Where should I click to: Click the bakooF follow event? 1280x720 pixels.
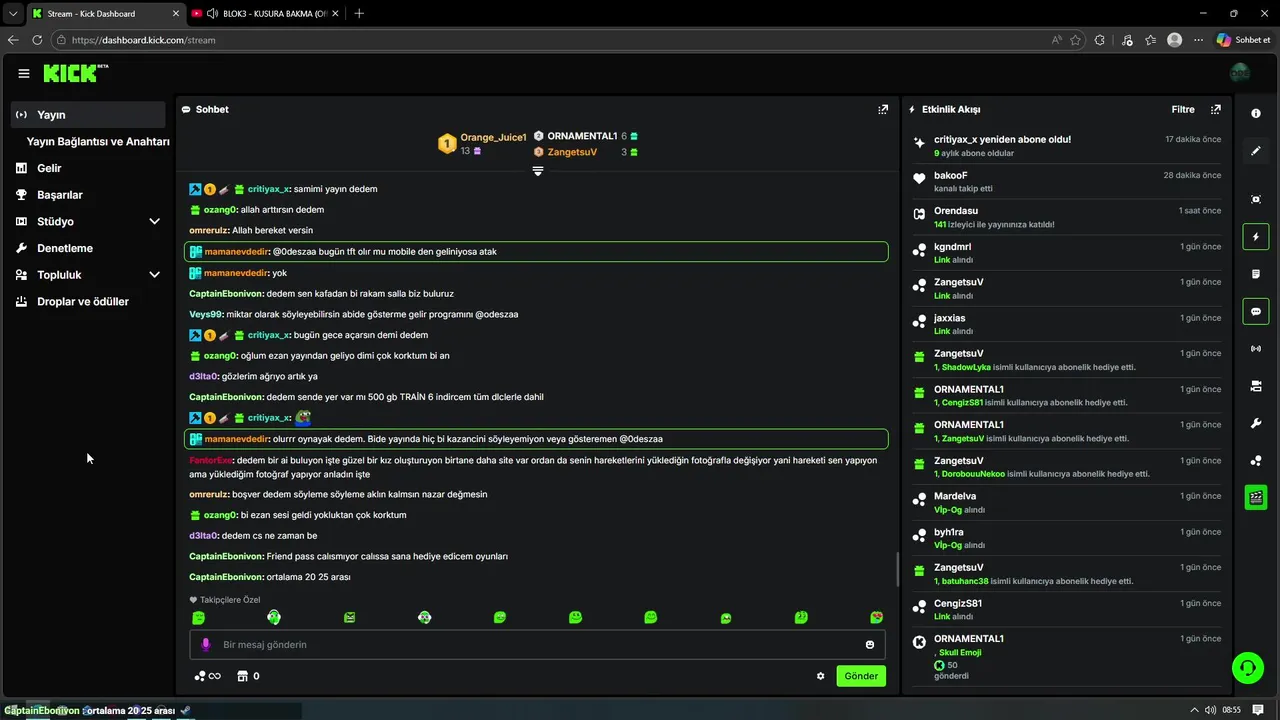click(x=1067, y=181)
